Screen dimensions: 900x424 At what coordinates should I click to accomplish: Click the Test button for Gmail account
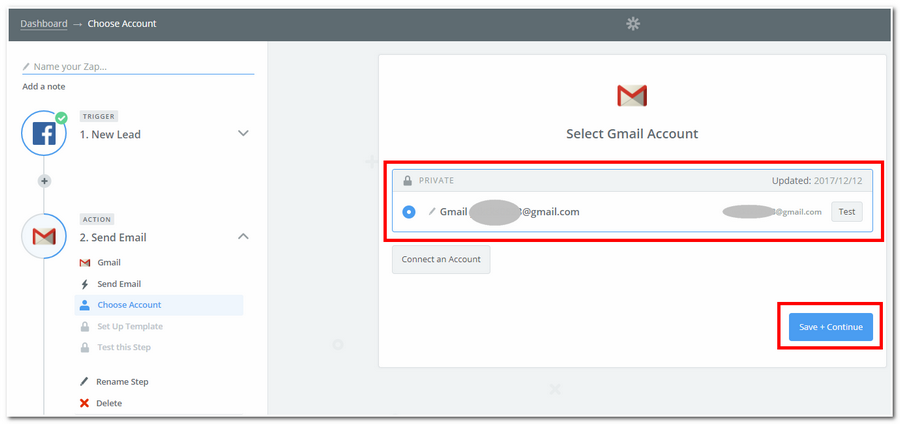click(x=847, y=212)
